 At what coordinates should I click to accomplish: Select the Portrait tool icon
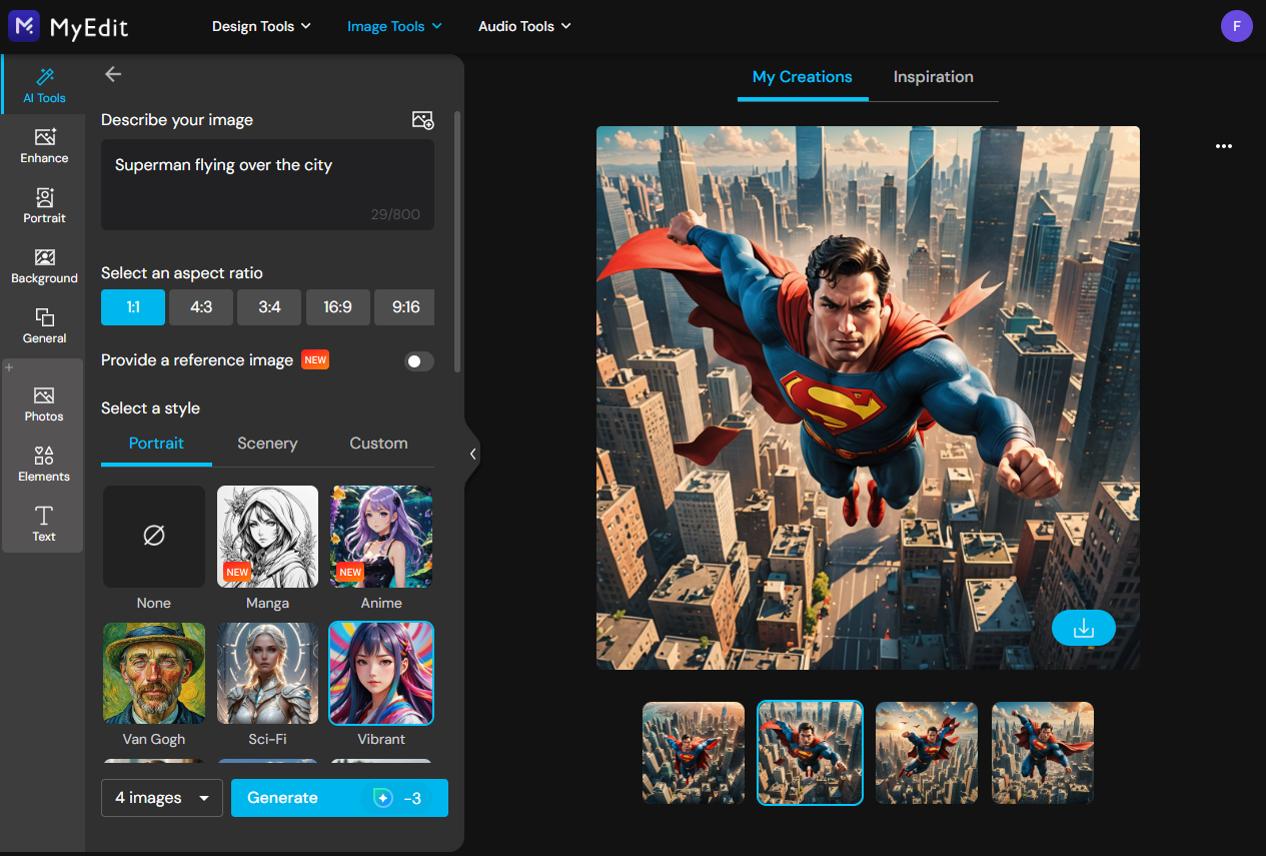pos(43,204)
